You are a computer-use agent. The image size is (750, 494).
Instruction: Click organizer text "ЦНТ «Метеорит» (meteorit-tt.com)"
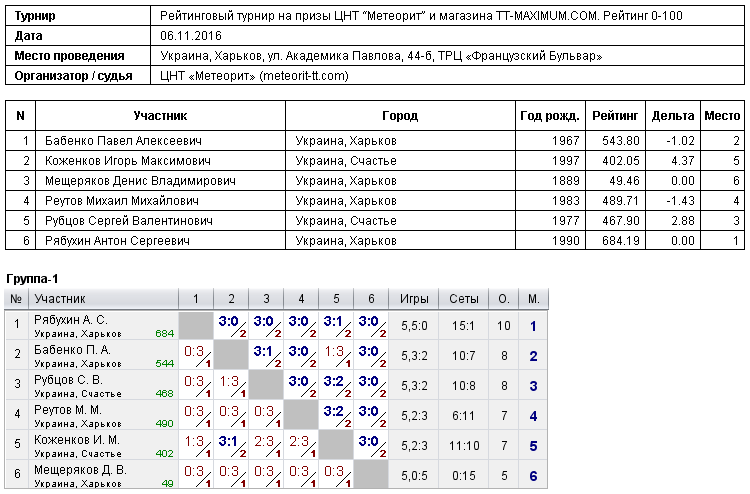pyautogui.click(x=254, y=76)
